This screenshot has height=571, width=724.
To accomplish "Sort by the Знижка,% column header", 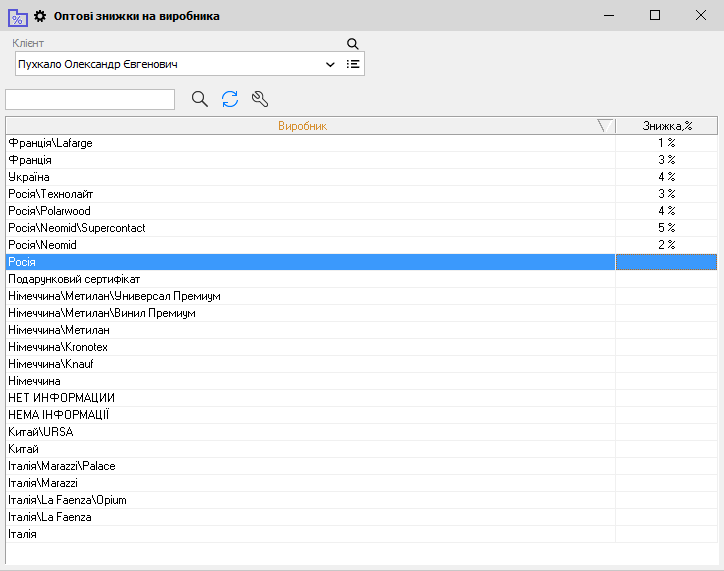I will (x=667, y=126).
